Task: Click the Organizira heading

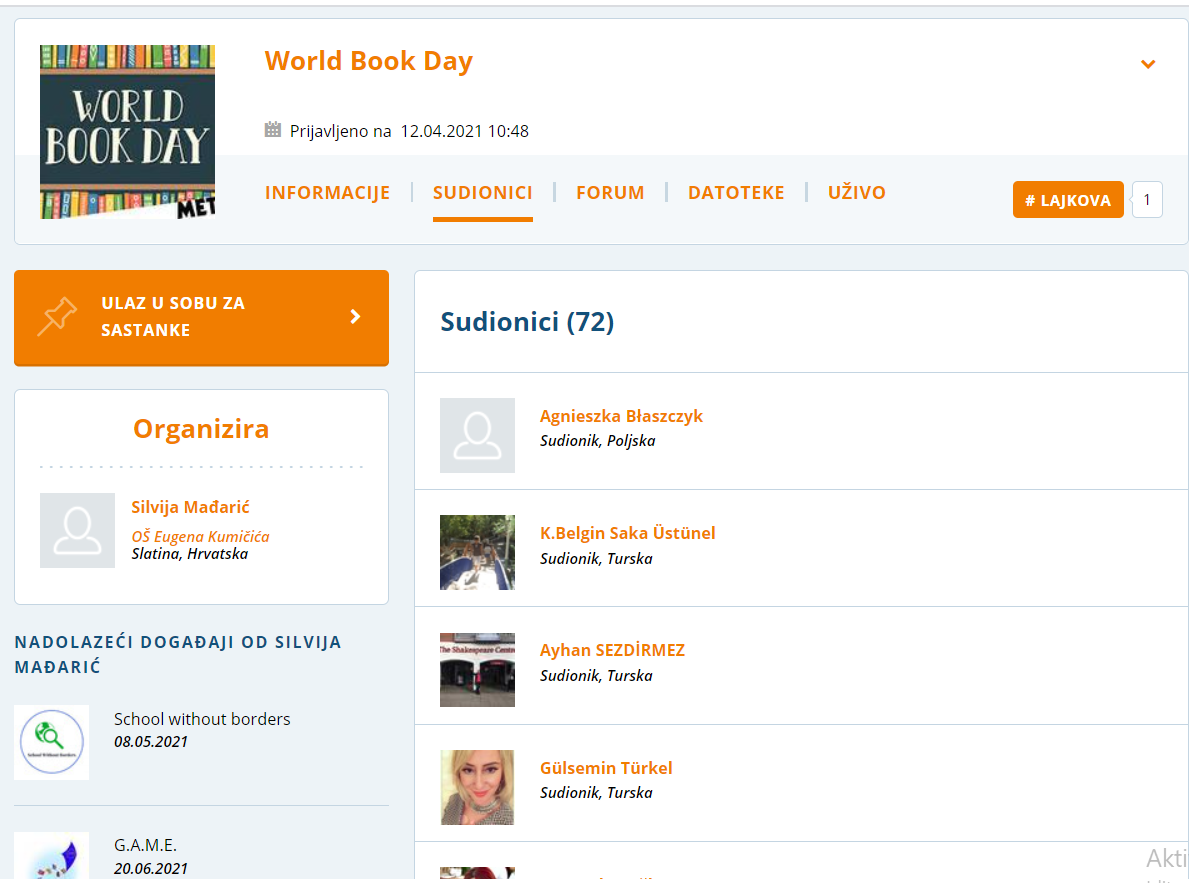Action: 201,429
